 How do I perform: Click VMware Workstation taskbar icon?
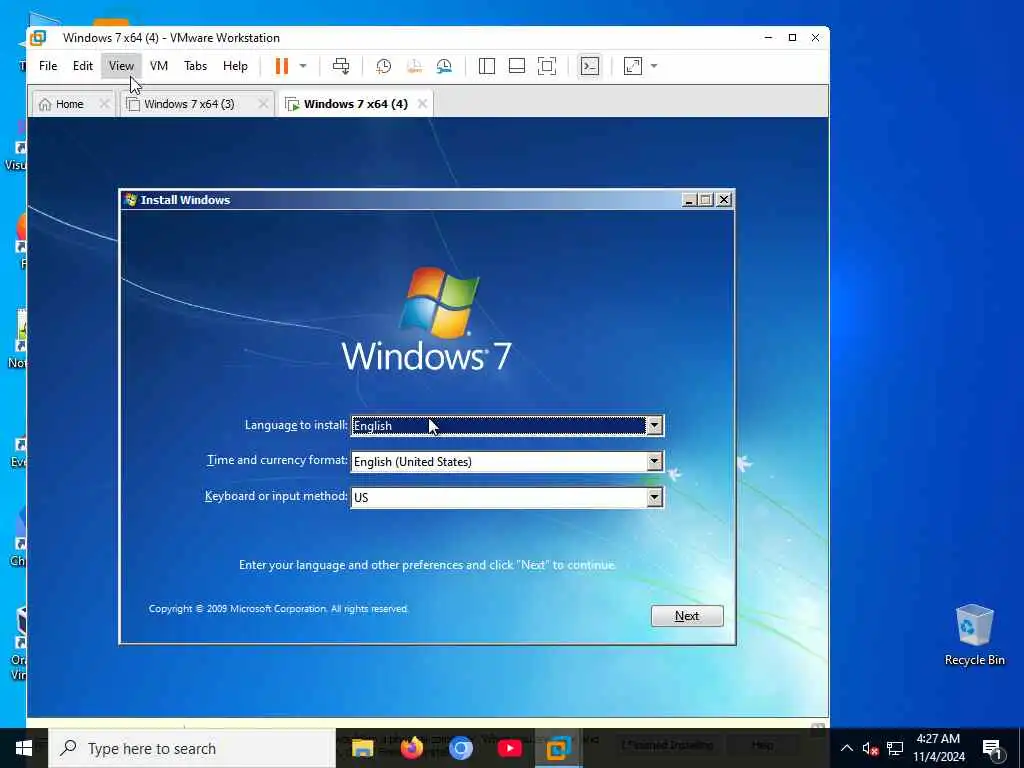pyautogui.click(x=559, y=748)
